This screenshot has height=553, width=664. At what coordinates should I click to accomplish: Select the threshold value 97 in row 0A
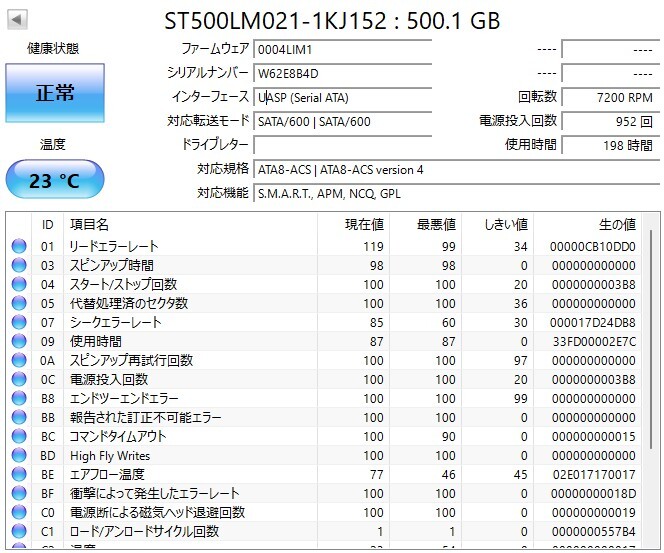pos(520,361)
